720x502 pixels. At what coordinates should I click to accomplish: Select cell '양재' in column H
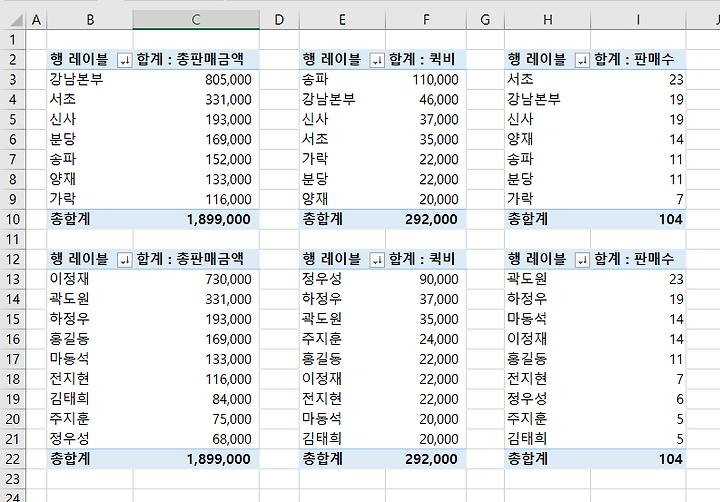click(547, 139)
